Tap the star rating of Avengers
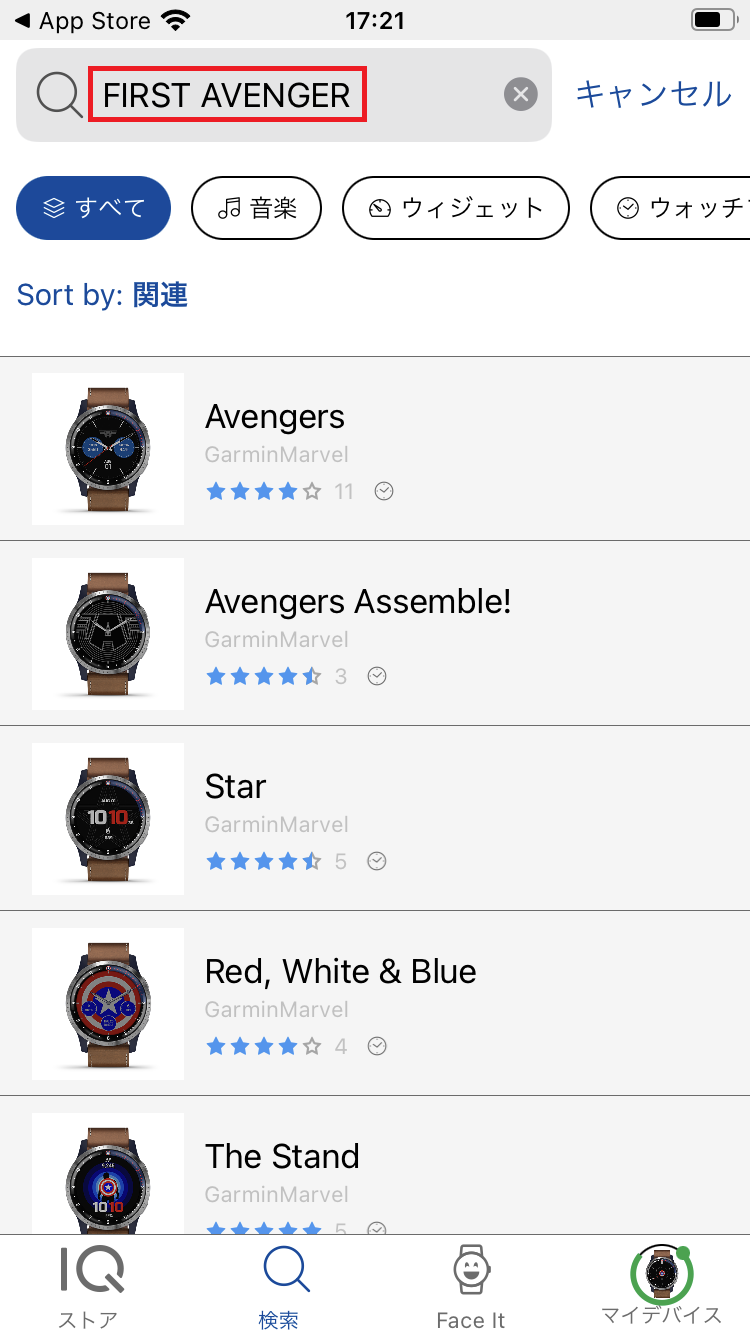This screenshot has width=750, height=1334. click(x=264, y=491)
